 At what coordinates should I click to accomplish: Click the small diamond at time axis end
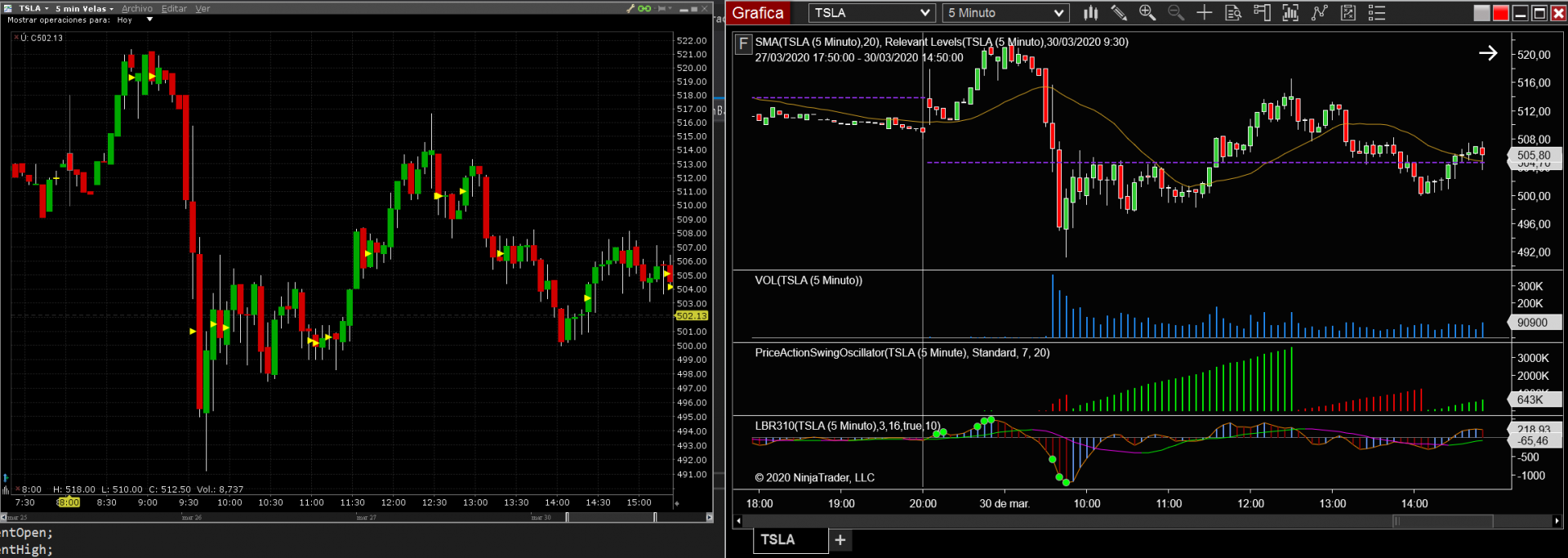[x=676, y=503]
